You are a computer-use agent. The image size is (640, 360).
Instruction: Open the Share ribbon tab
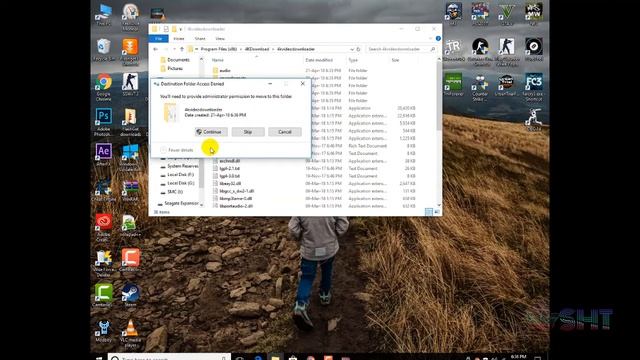tap(200, 38)
